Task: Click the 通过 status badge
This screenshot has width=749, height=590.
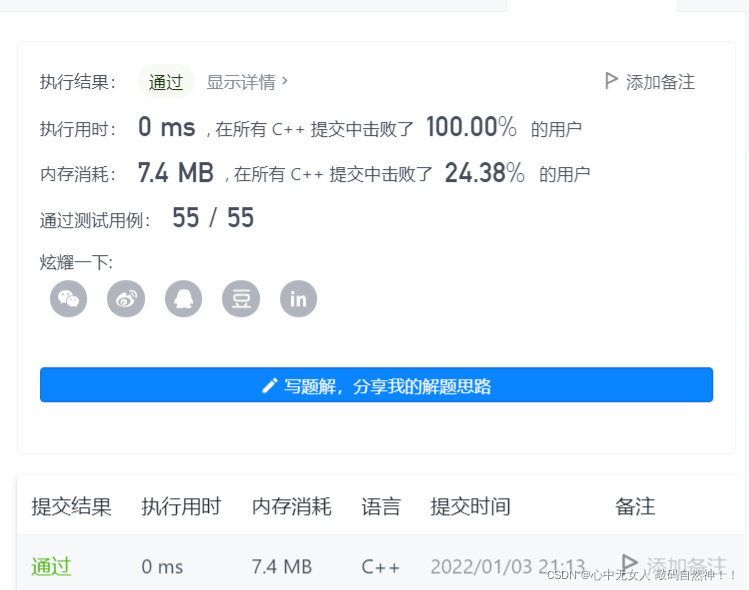Action: [x=166, y=82]
